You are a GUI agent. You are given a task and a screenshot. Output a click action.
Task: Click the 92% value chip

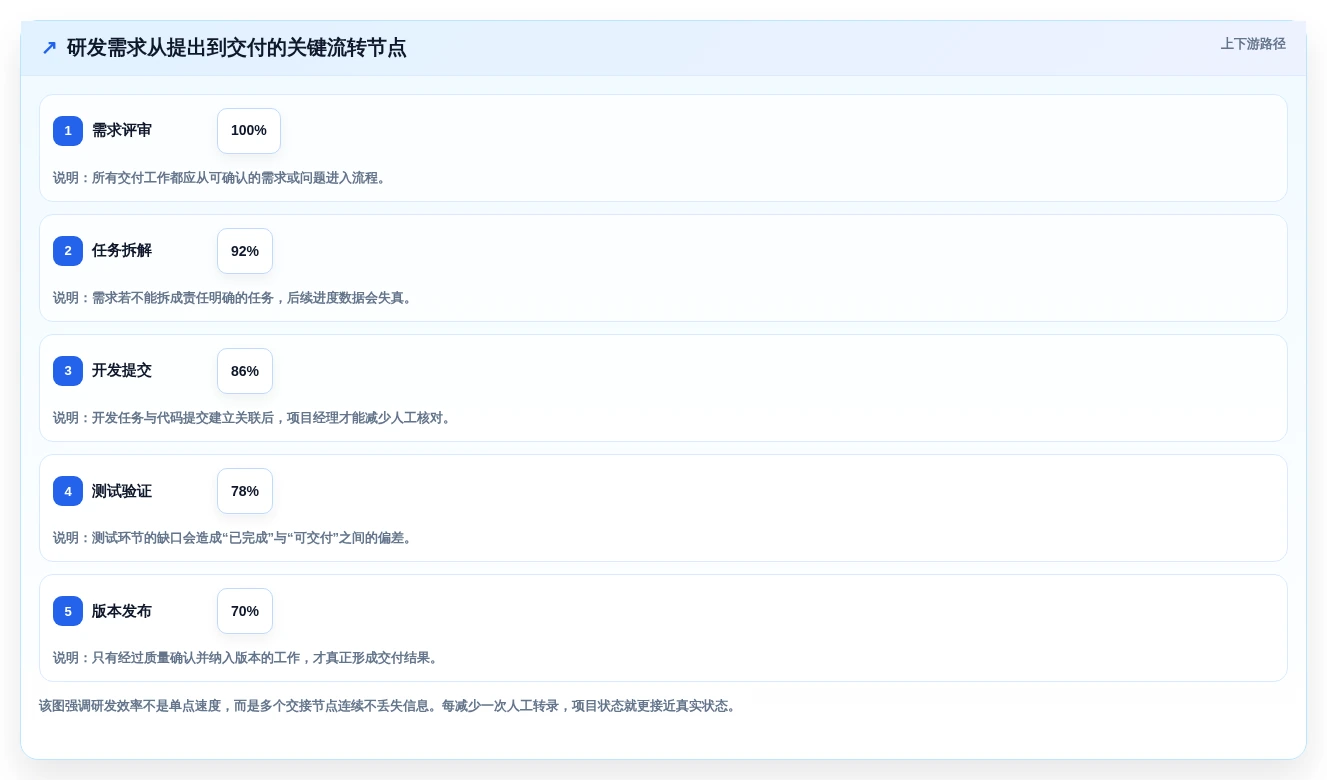click(245, 251)
